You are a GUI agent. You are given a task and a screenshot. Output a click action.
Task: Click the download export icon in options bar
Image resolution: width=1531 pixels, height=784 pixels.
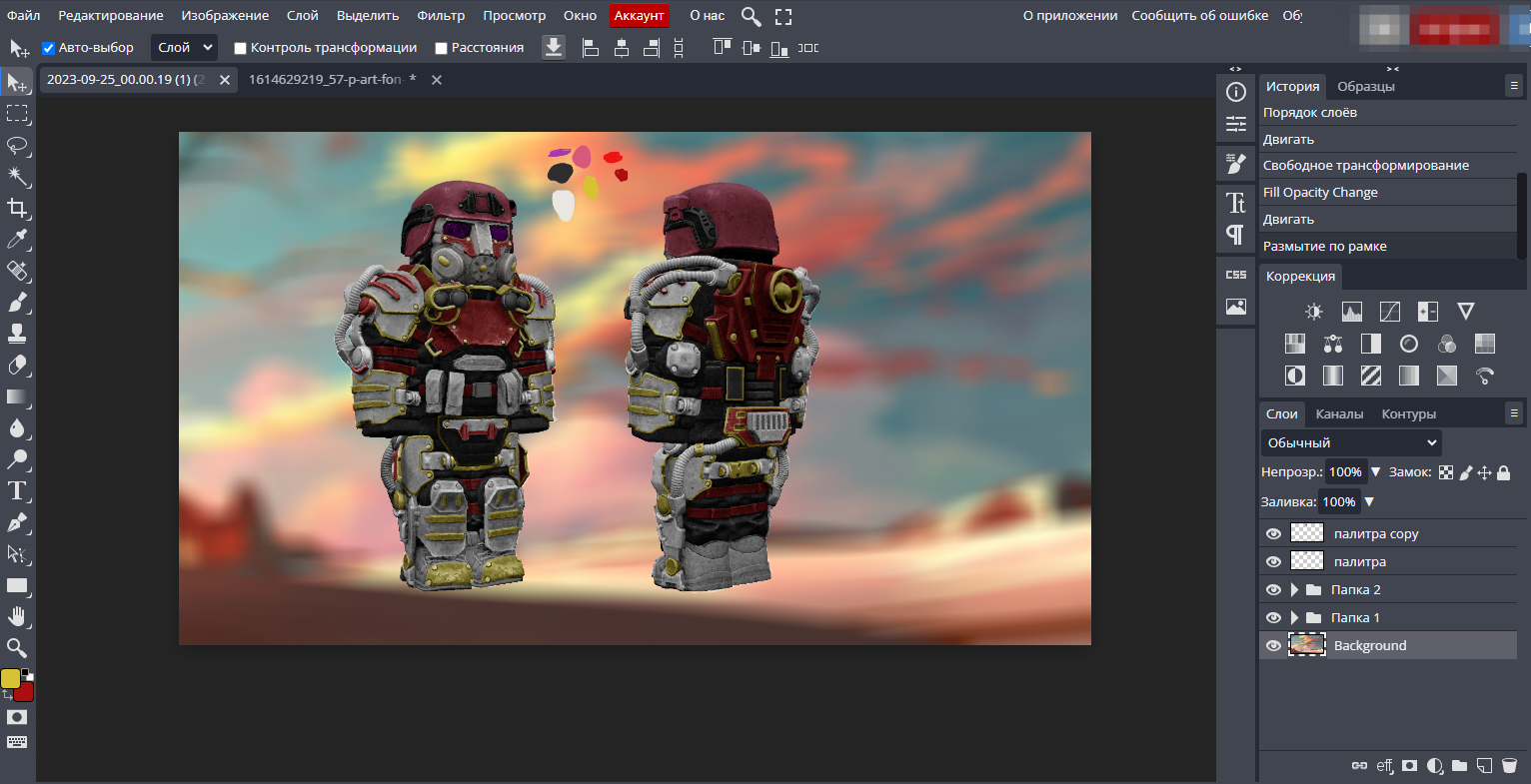(x=554, y=47)
